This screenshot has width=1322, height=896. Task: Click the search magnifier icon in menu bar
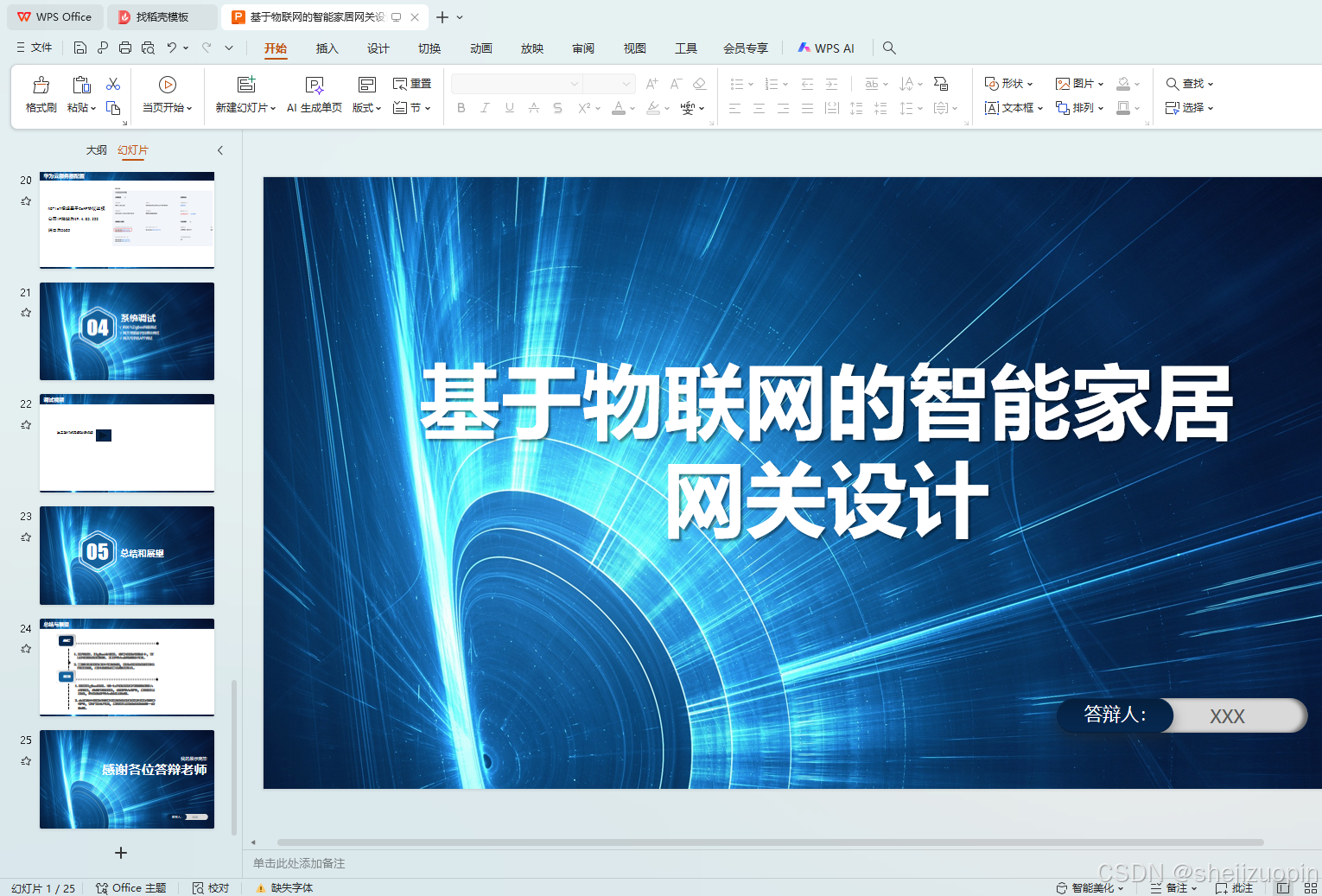tap(889, 48)
